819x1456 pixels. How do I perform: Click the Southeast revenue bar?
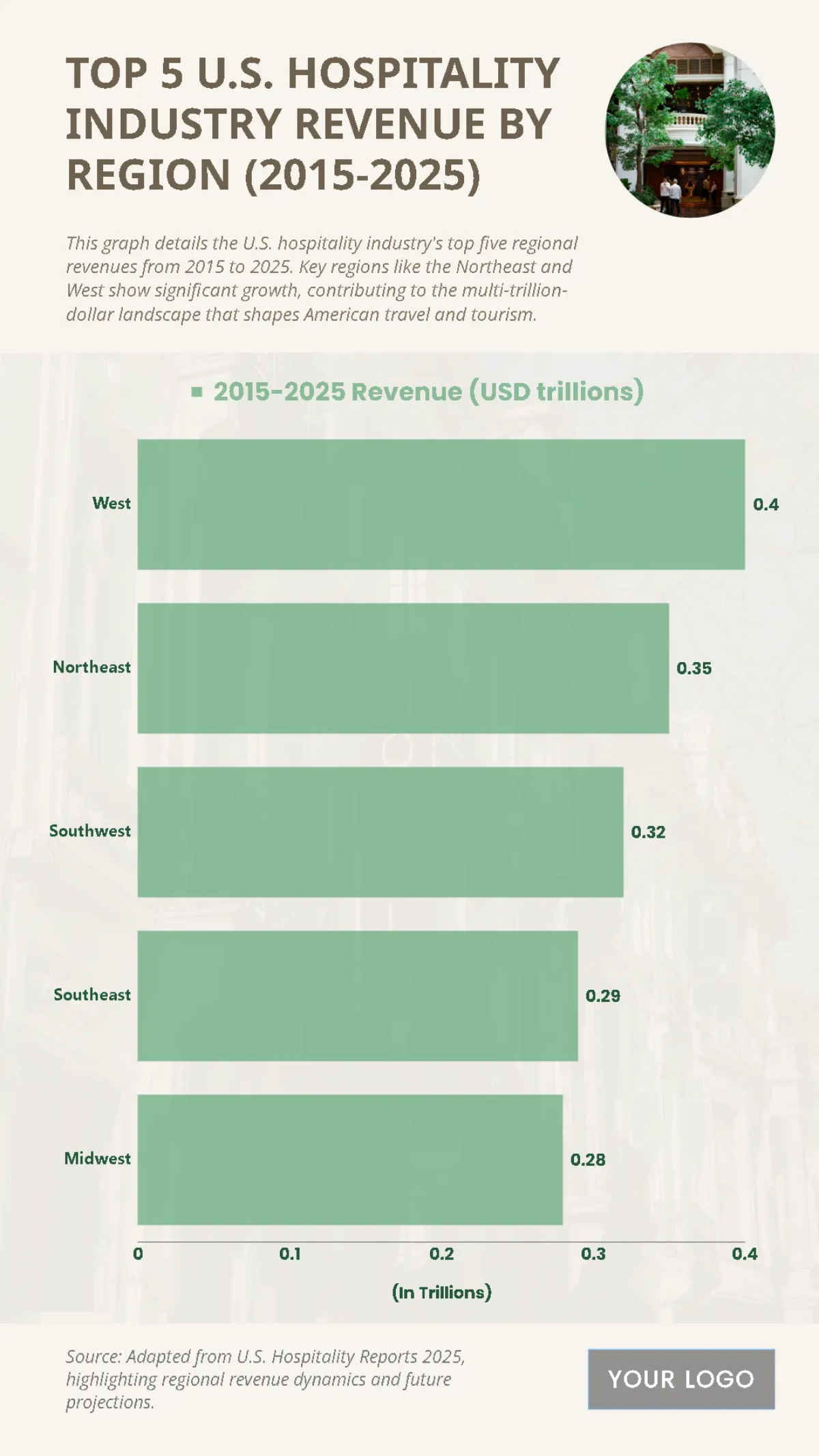click(x=358, y=995)
